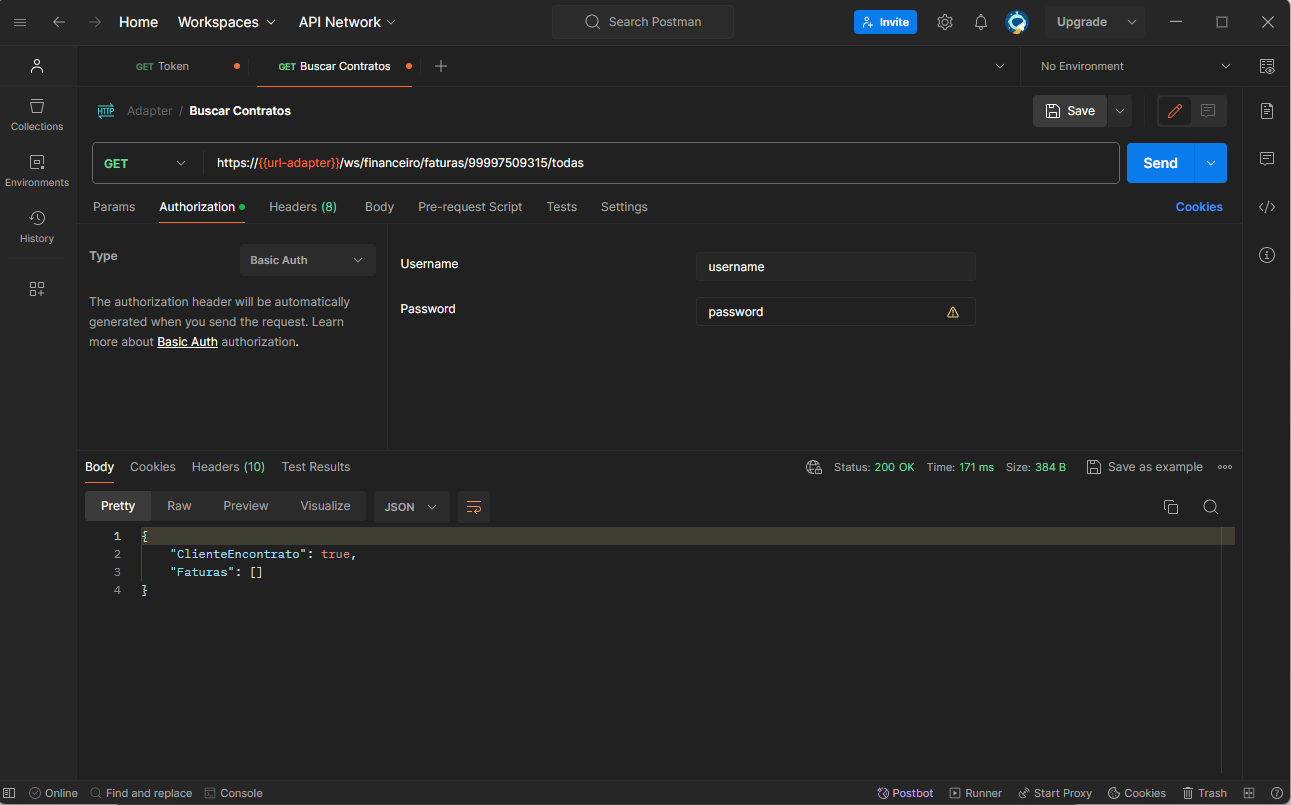The height and width of the screenshot is (805, 1291).
Task: Toggle the sidebar from status bar
Action: (x=10, y=793)
